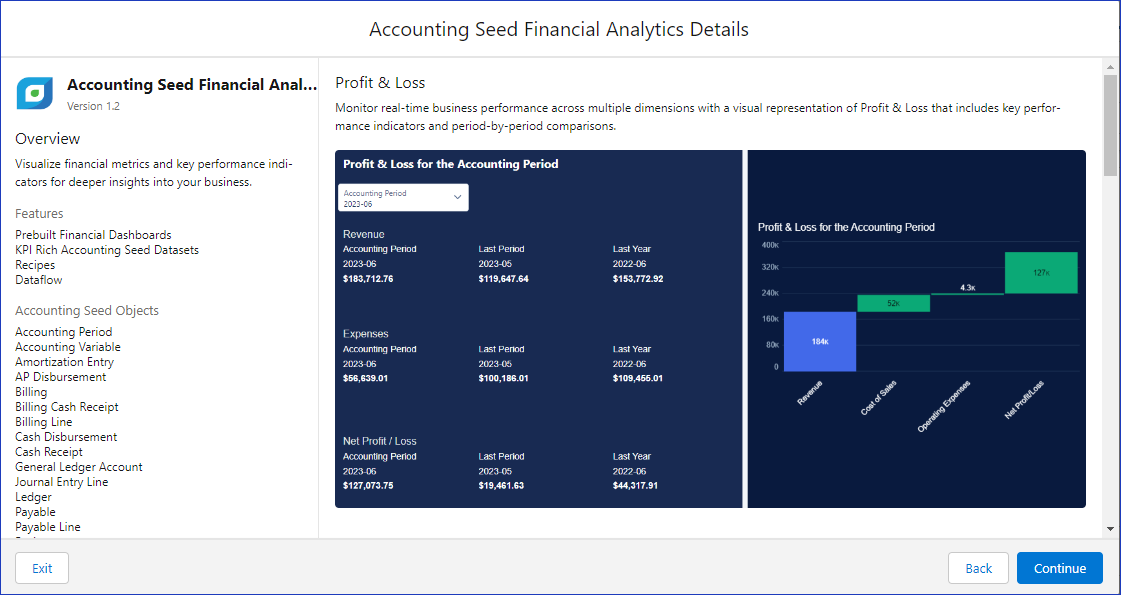Image resolution: width=1121 pixels, height=595 pixels.
Task: Click the 'Expenses' section label
Action: (366, 334)
